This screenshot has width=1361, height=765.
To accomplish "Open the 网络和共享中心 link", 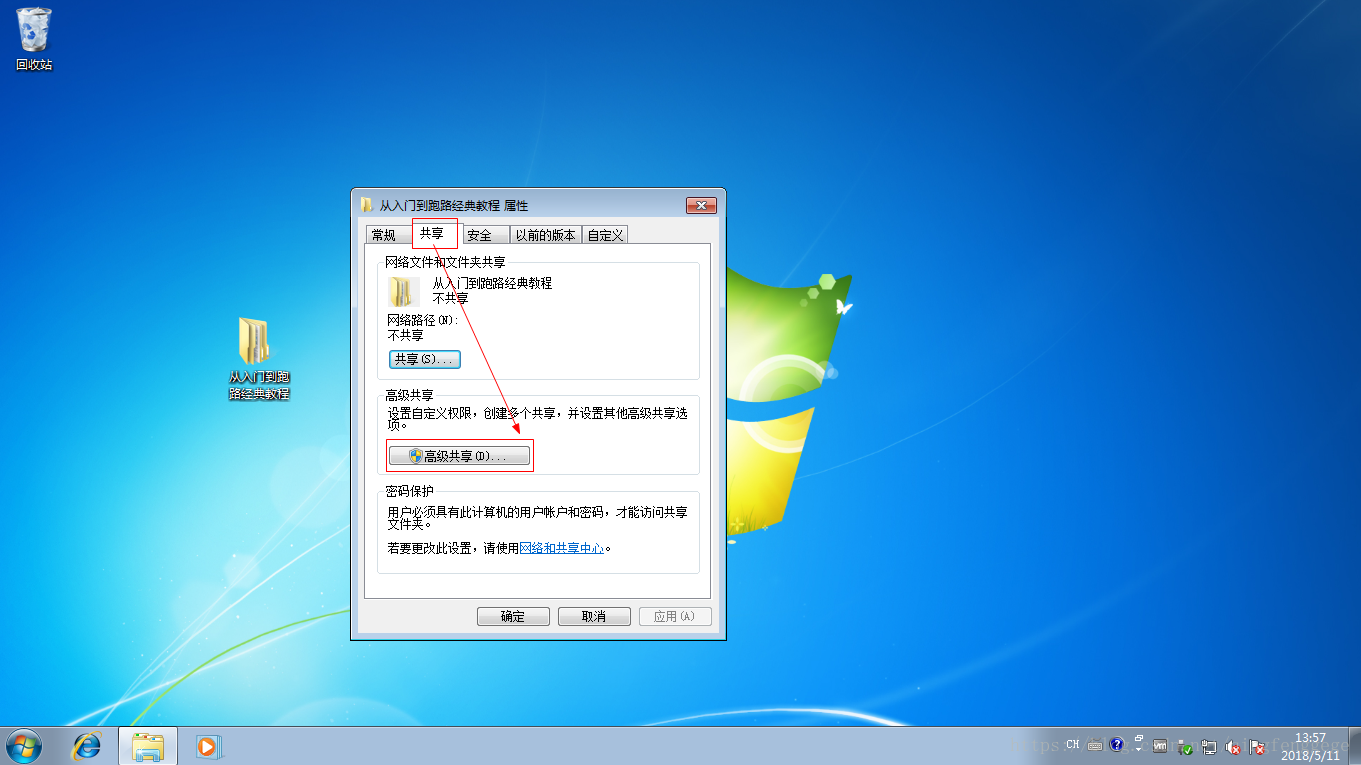I will [562, 548].
